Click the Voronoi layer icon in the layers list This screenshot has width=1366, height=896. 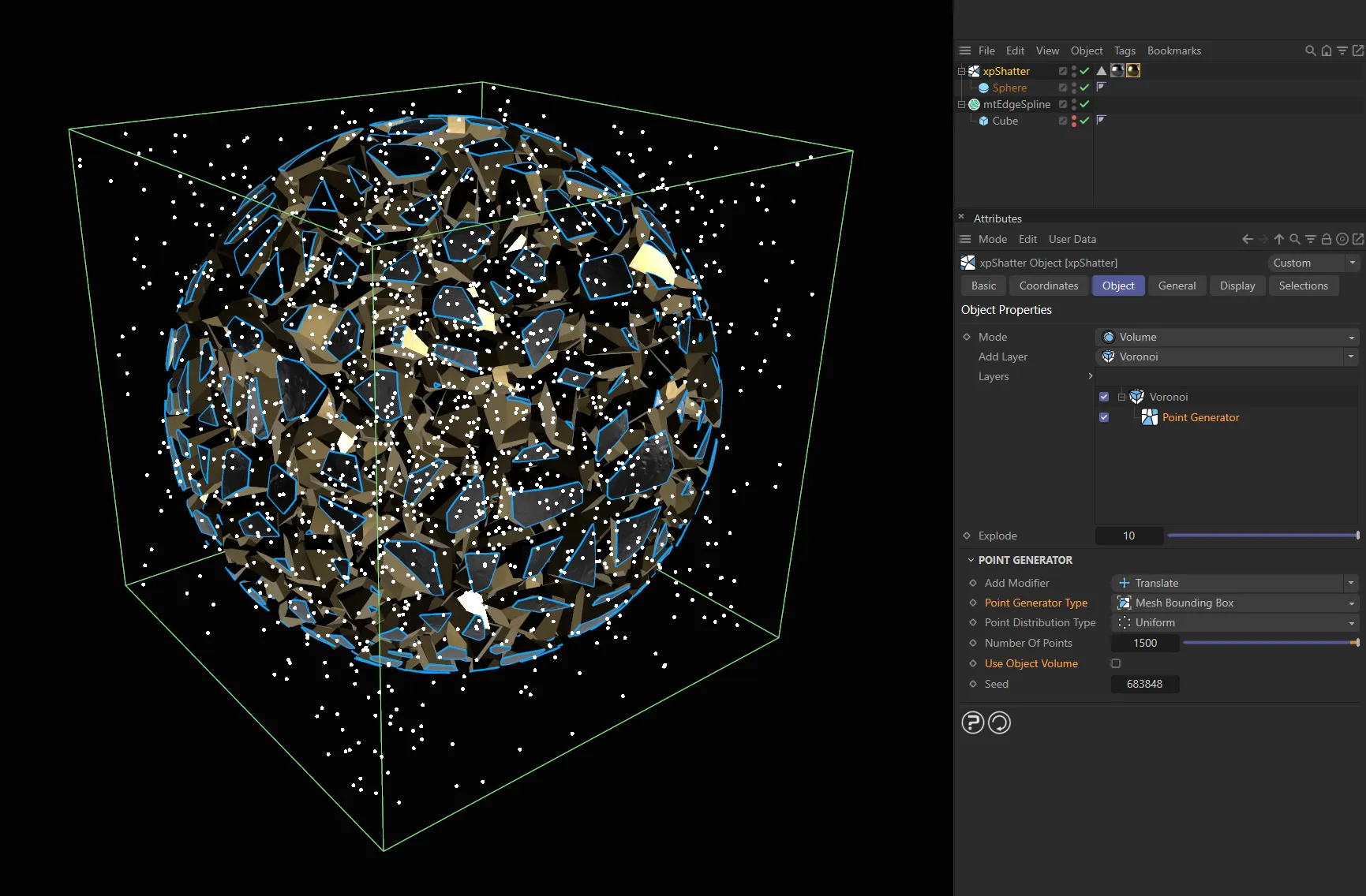(1136, 397)
